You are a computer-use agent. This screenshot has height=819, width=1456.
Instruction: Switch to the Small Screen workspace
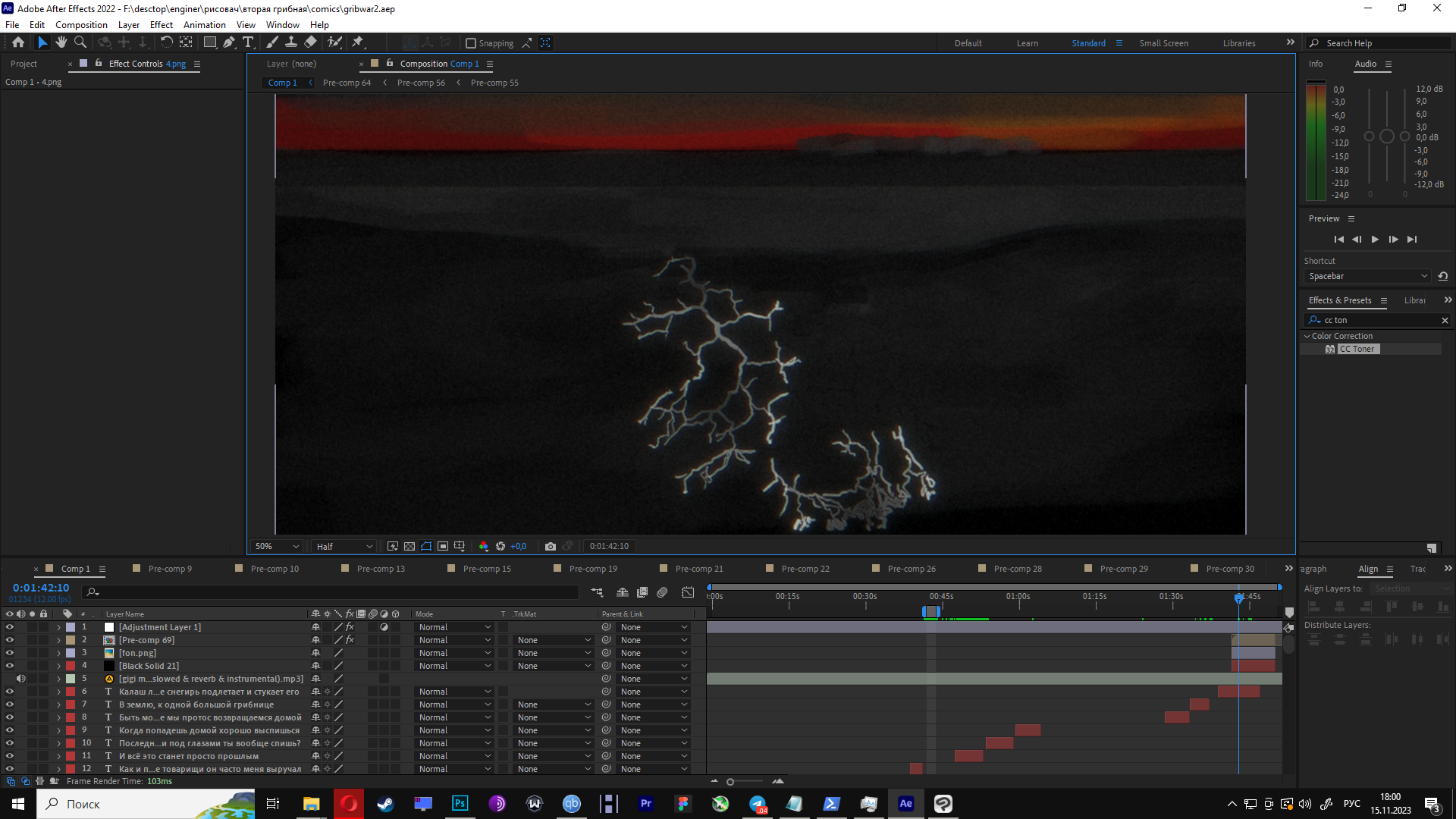pos(1163,43)
